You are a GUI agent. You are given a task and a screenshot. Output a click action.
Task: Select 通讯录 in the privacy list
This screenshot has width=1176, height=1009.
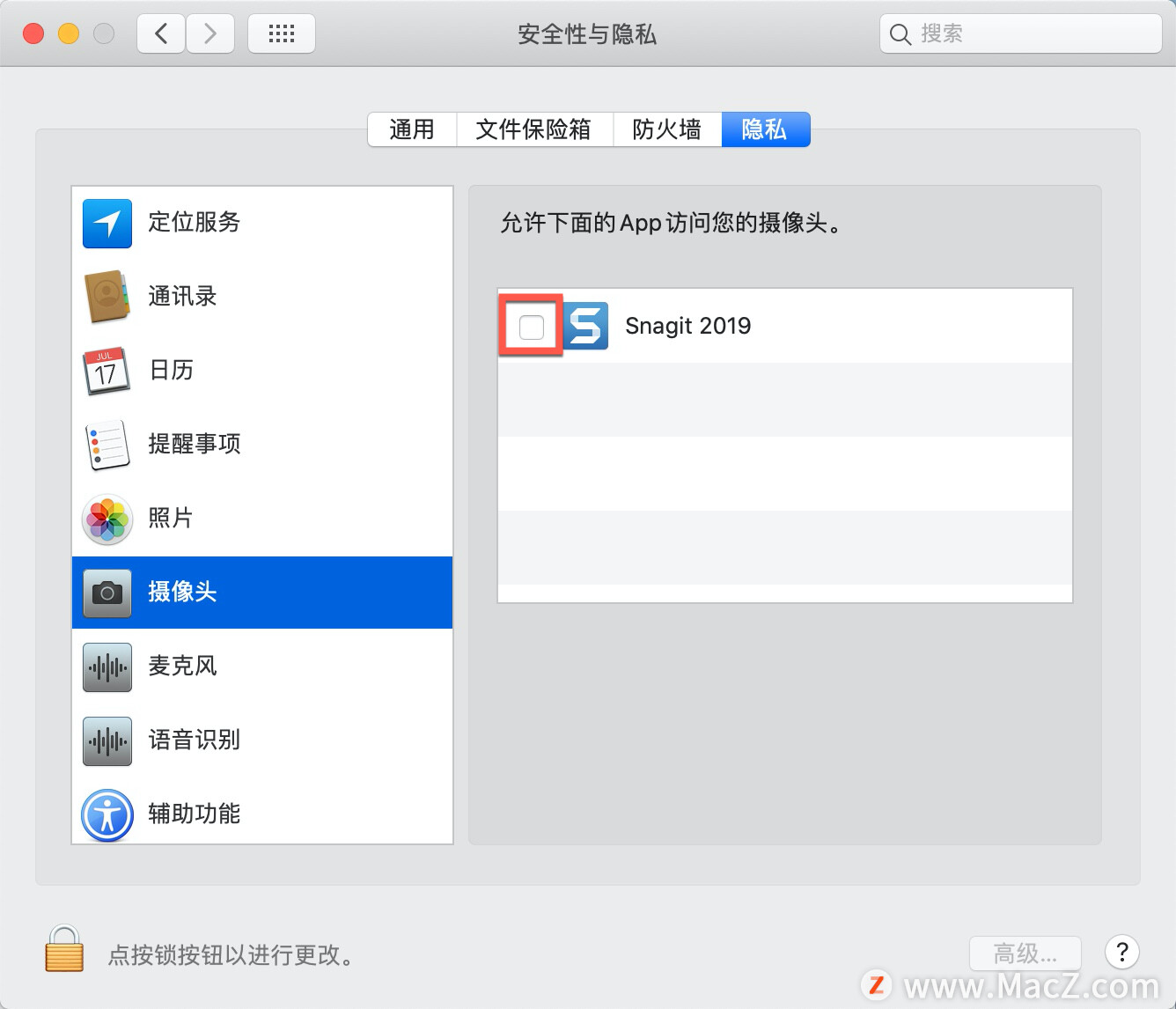pos(262,297)
